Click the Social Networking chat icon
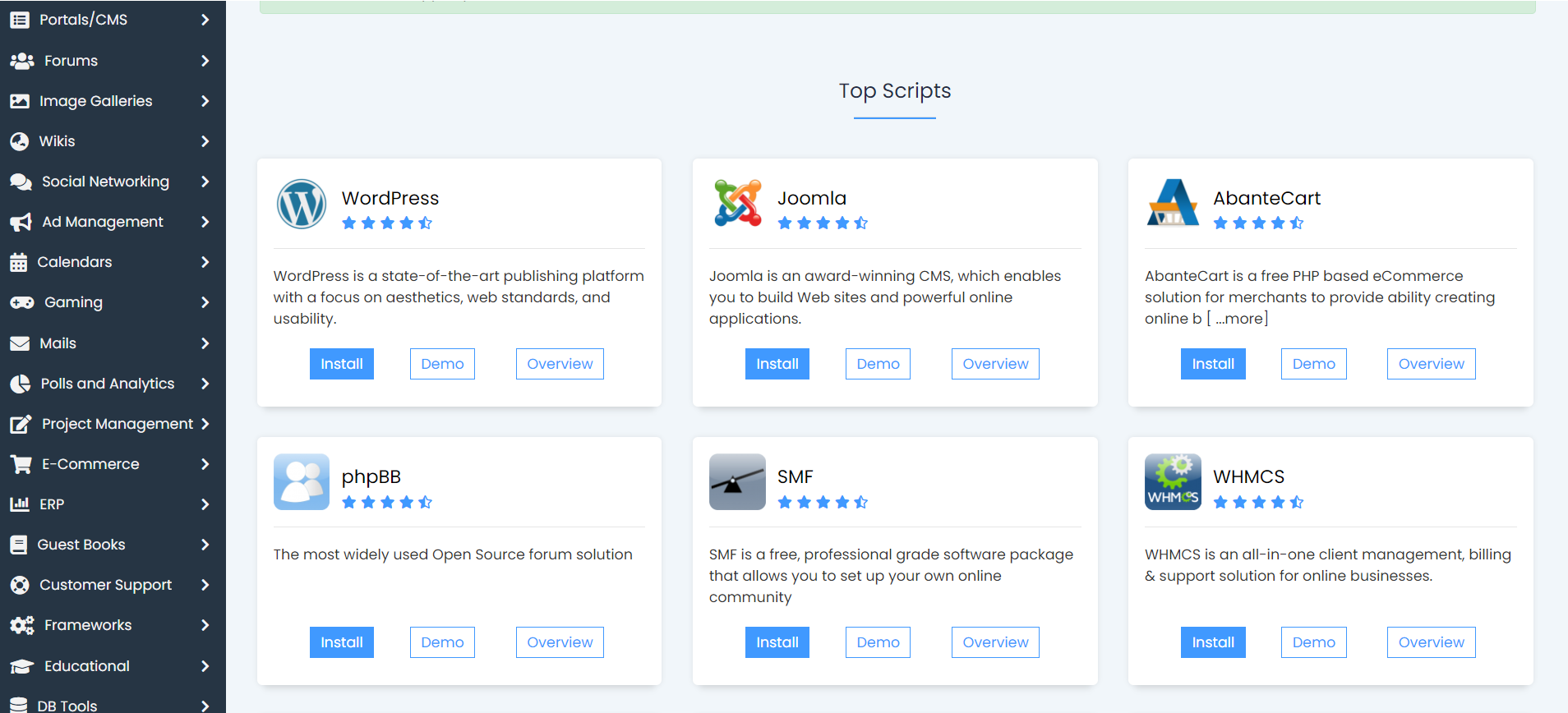 (21, 182)
